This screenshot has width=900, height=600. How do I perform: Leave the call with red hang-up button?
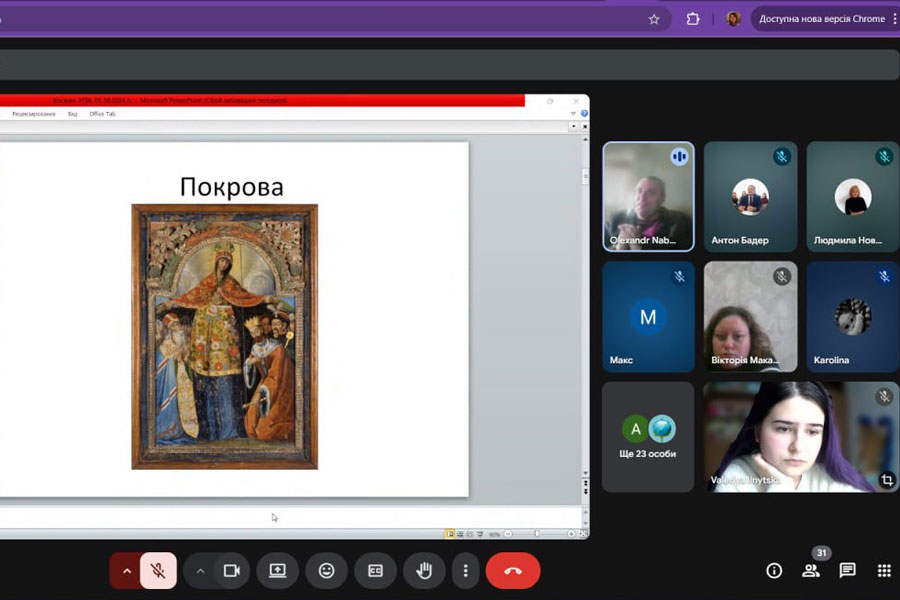coord(513,570)
